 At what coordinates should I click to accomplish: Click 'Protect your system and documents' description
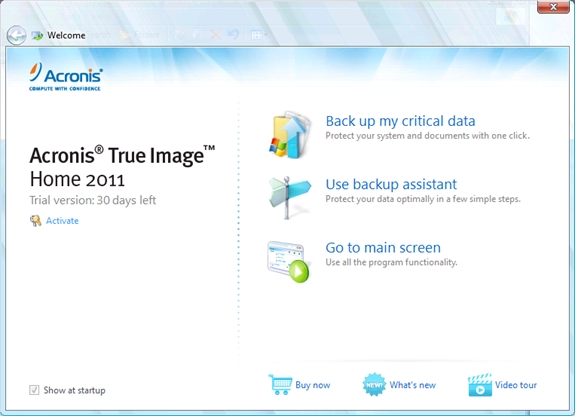pyautogui.click(x=428, y=136)
